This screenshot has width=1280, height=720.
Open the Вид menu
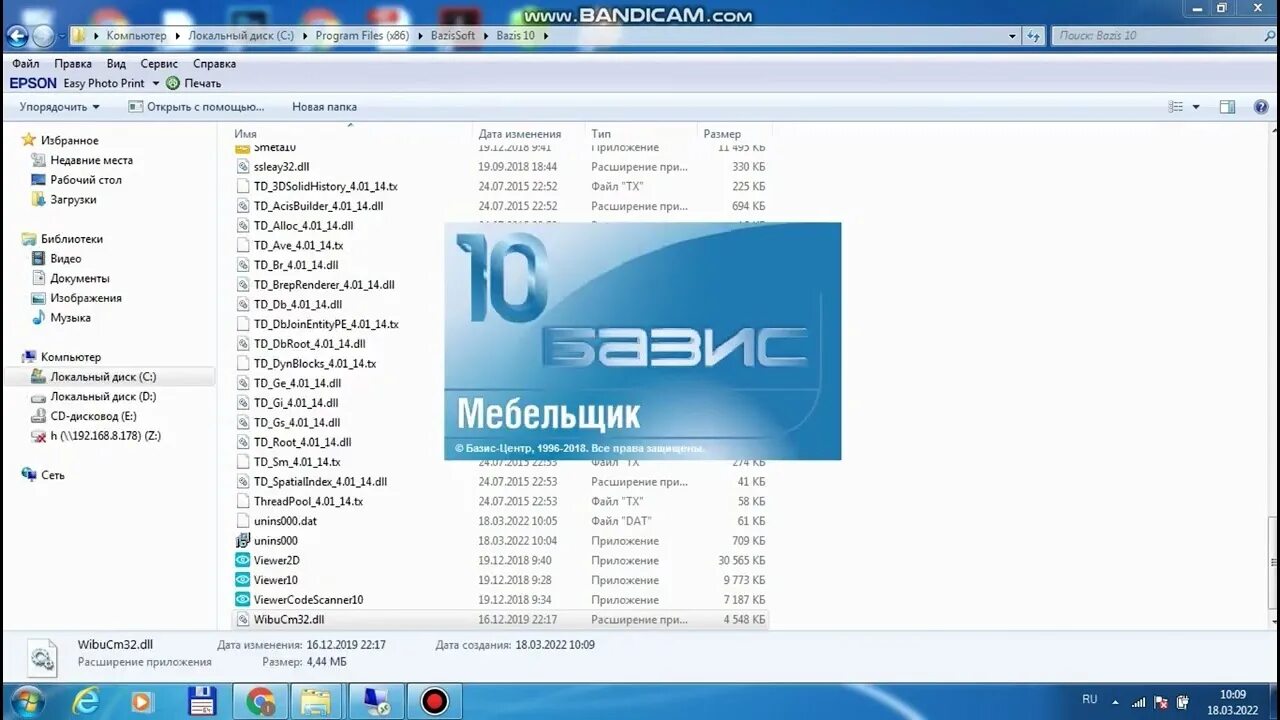coord(116,63)
